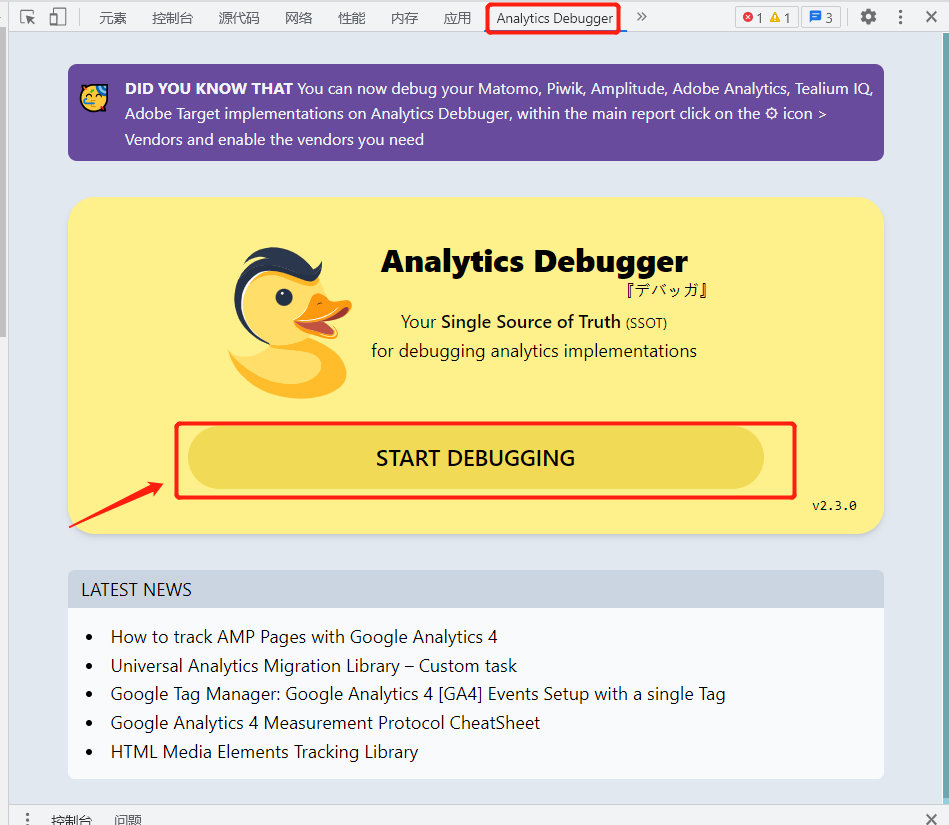Open the DevTools three-dot customize menu
The height and width of the screenshot is (825, 949).
pyautogui.click(x=900, y=17)
